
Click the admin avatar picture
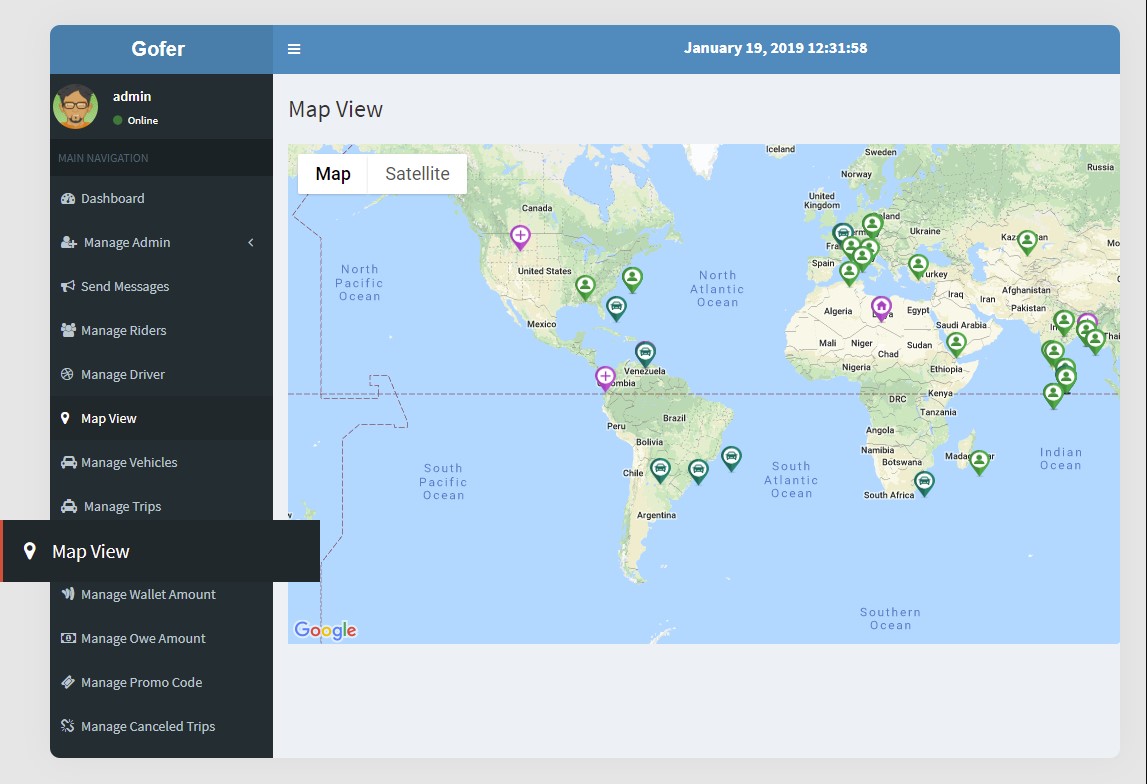(76, 107)
